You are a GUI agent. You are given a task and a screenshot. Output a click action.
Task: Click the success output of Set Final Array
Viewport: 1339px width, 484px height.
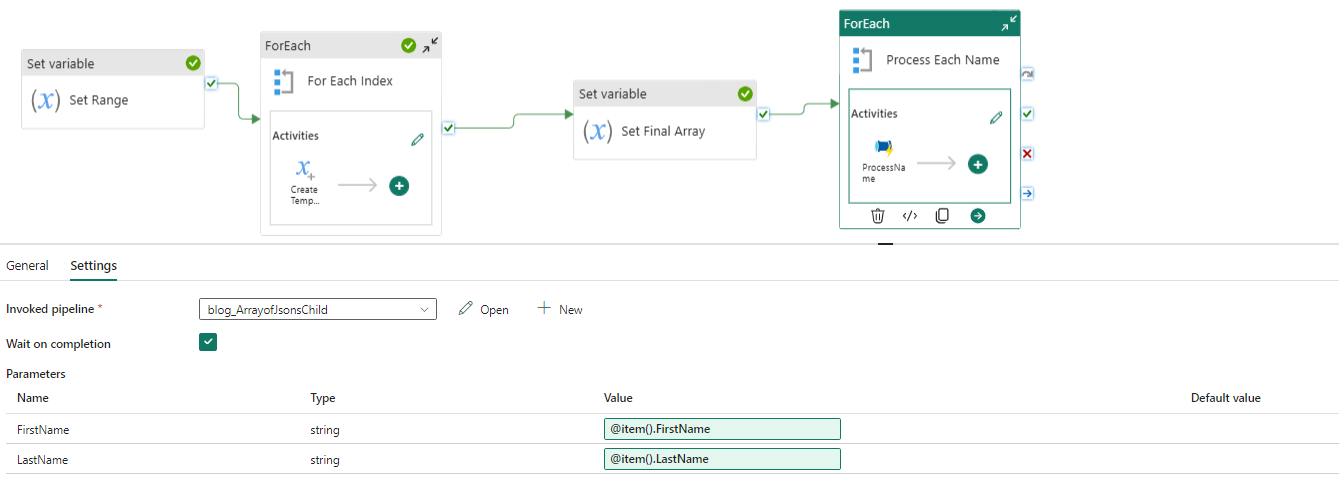pyautogui.click(x=763, y=114)
